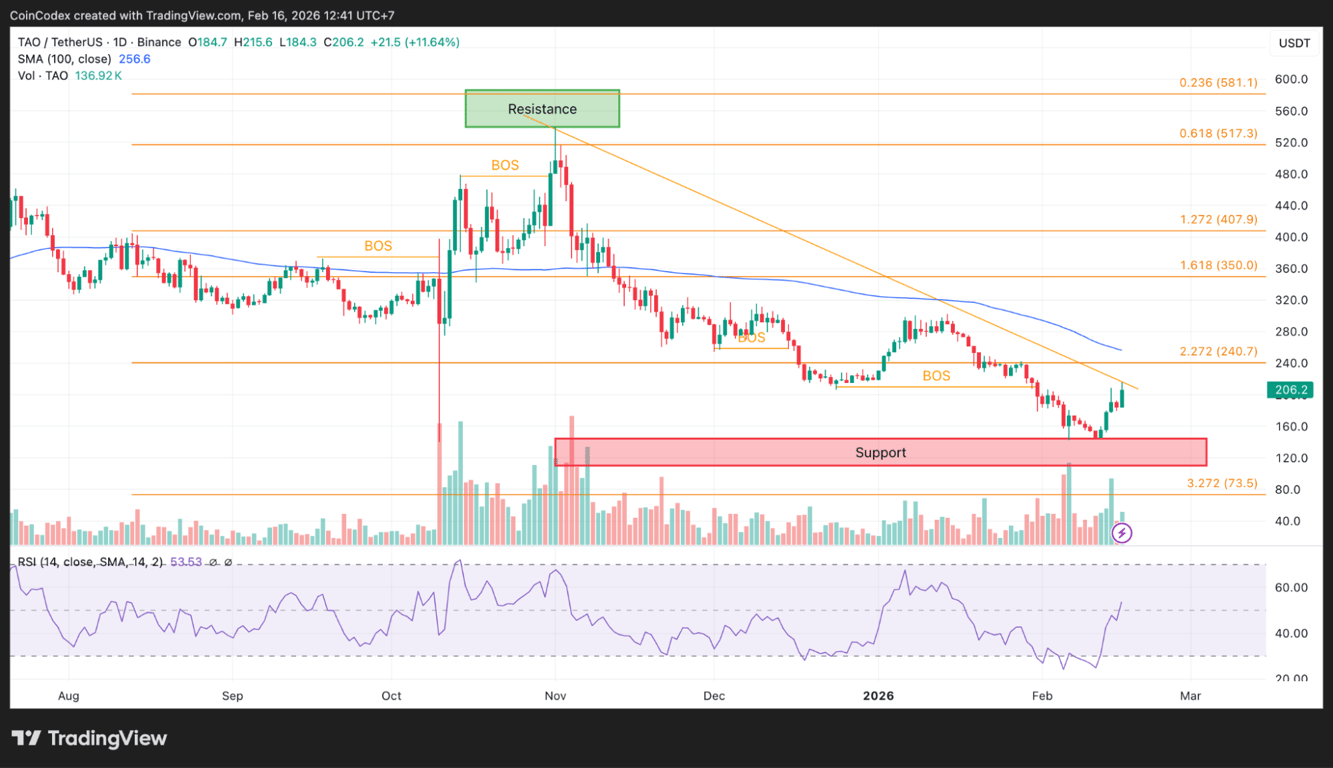
Task: Select the 0.618 (517.3) Fibonacci level label
Action: (1216, 133)
